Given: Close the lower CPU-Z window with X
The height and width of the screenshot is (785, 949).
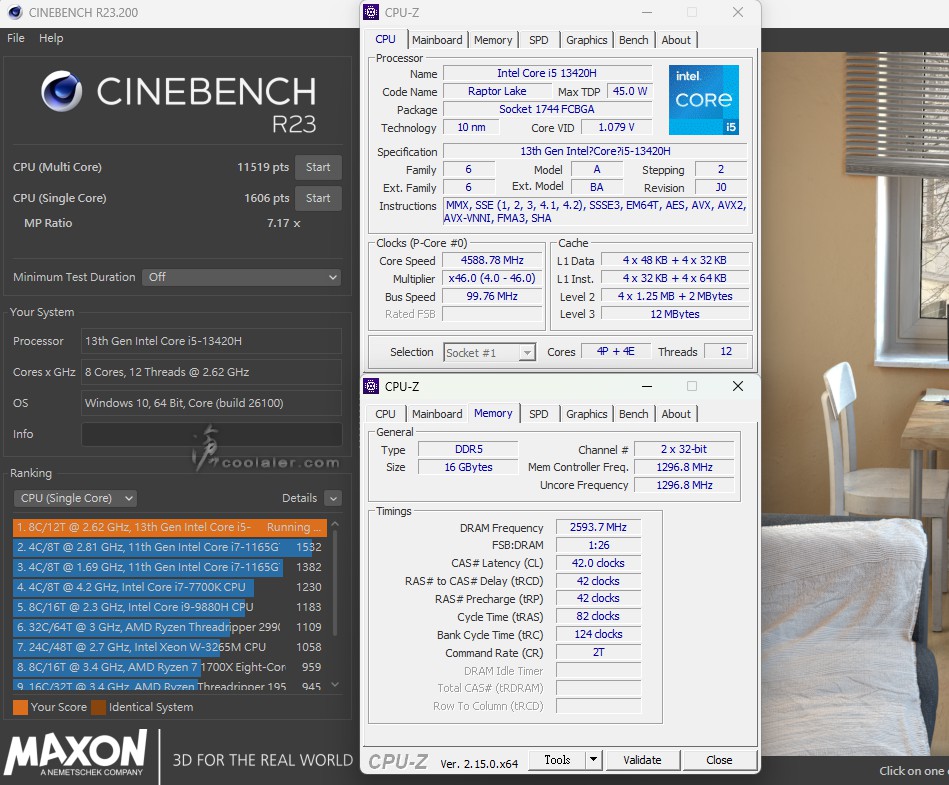Looking at the screenshot, I should (738, 386).
